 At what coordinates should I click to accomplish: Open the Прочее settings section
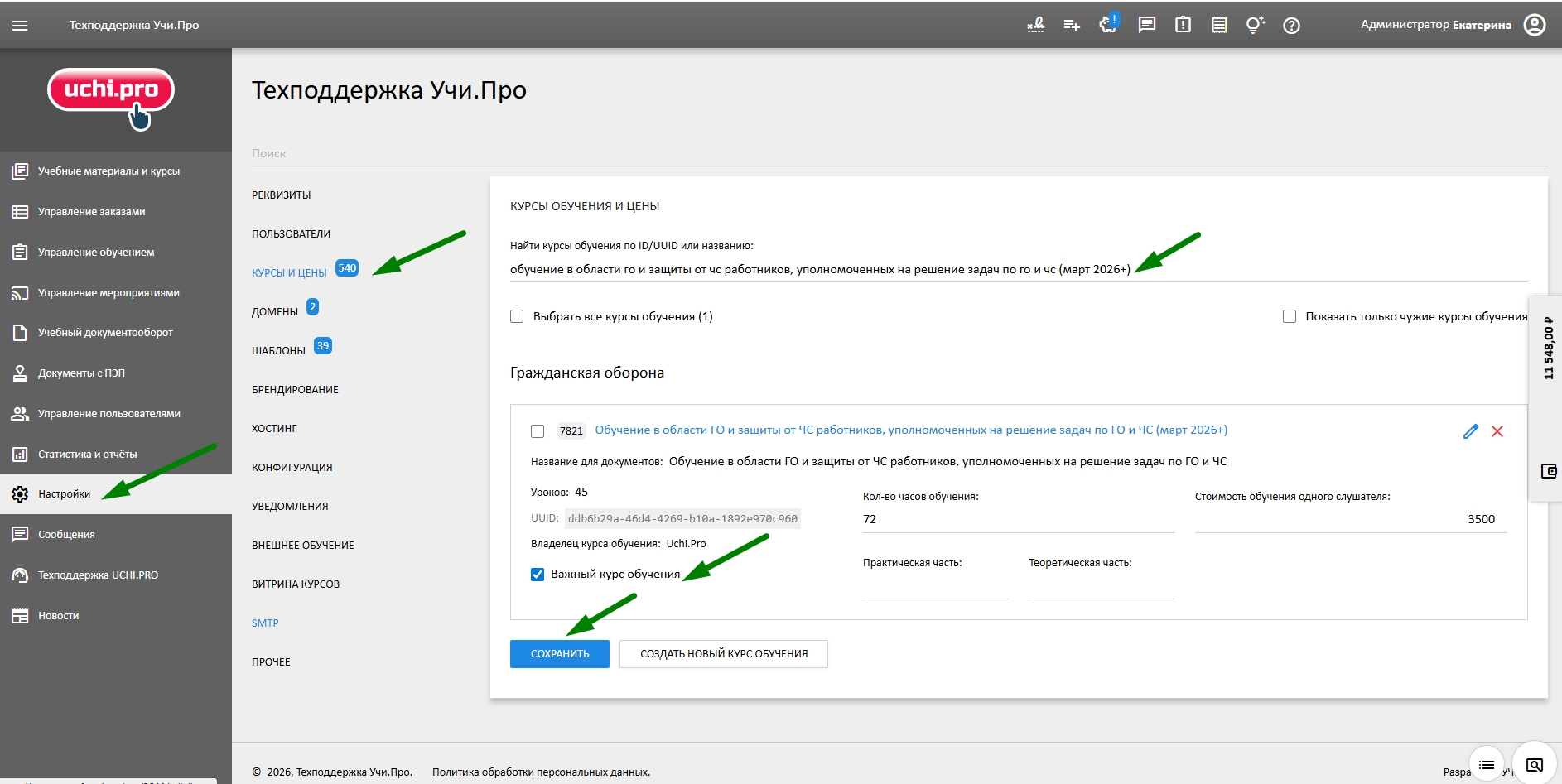(271, 662)
